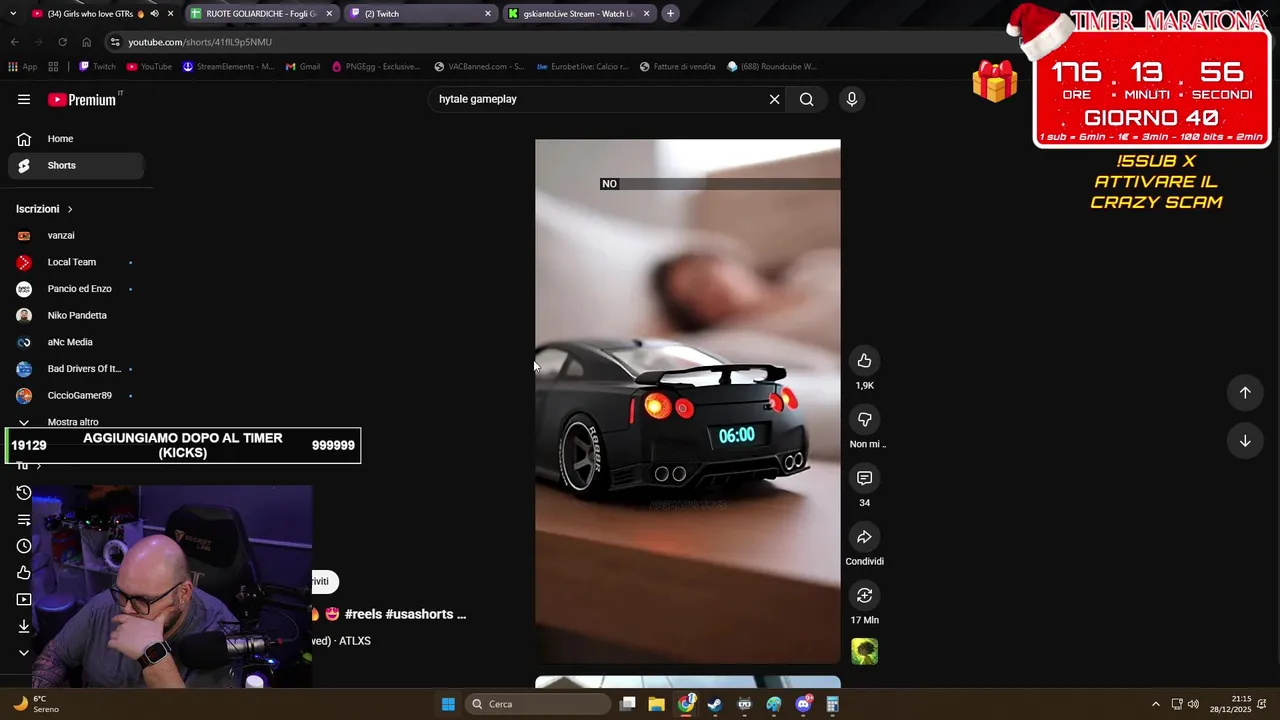Viewport: 1280px width, 720px height.
Task: Go back with browser back arrow
Action: (15, 42)
